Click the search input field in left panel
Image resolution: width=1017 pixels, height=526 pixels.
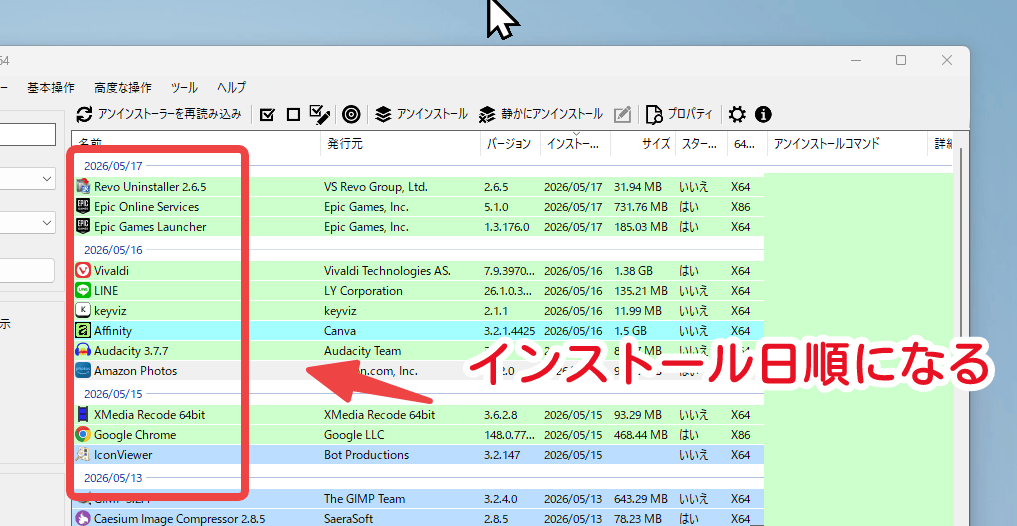(27, 135)
